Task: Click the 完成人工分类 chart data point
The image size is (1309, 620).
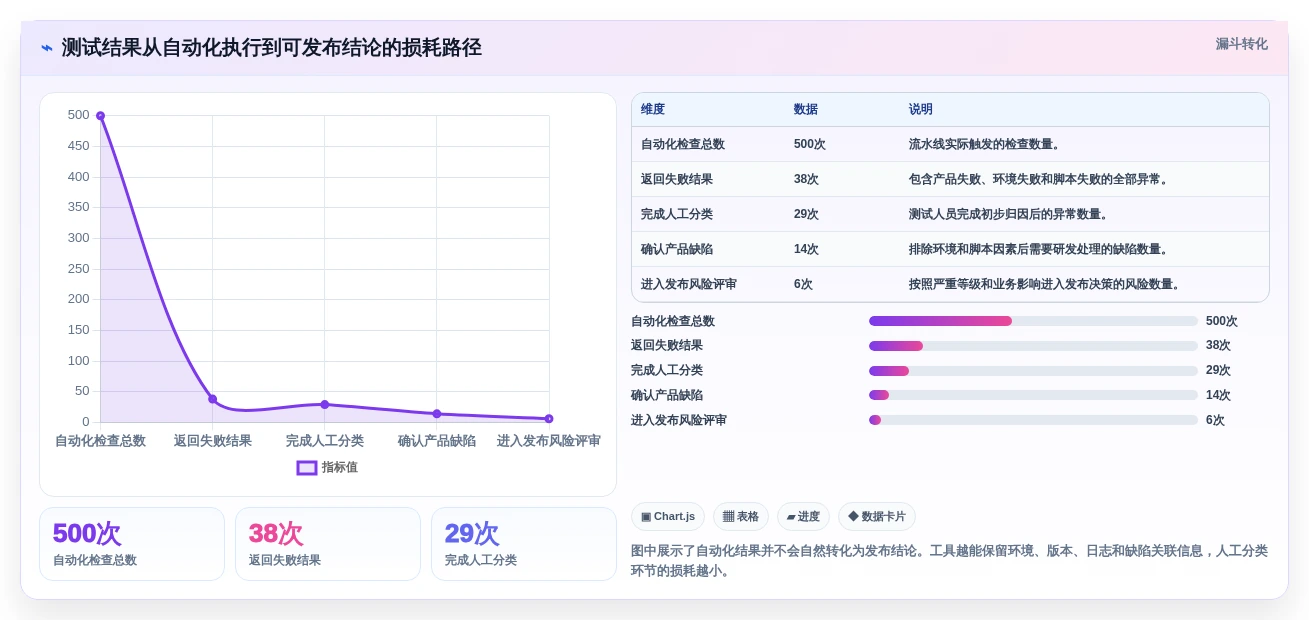Action: (x=324, y=404)
